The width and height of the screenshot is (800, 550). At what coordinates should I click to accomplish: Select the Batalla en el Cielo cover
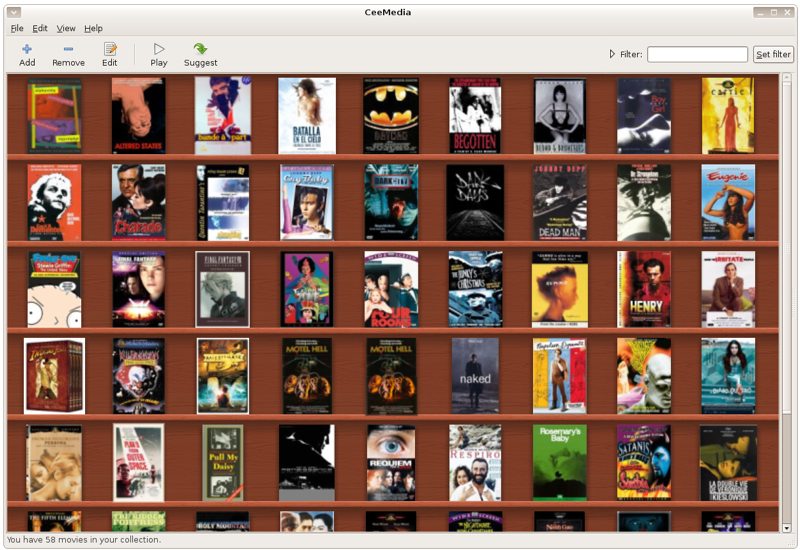point(307,115)
